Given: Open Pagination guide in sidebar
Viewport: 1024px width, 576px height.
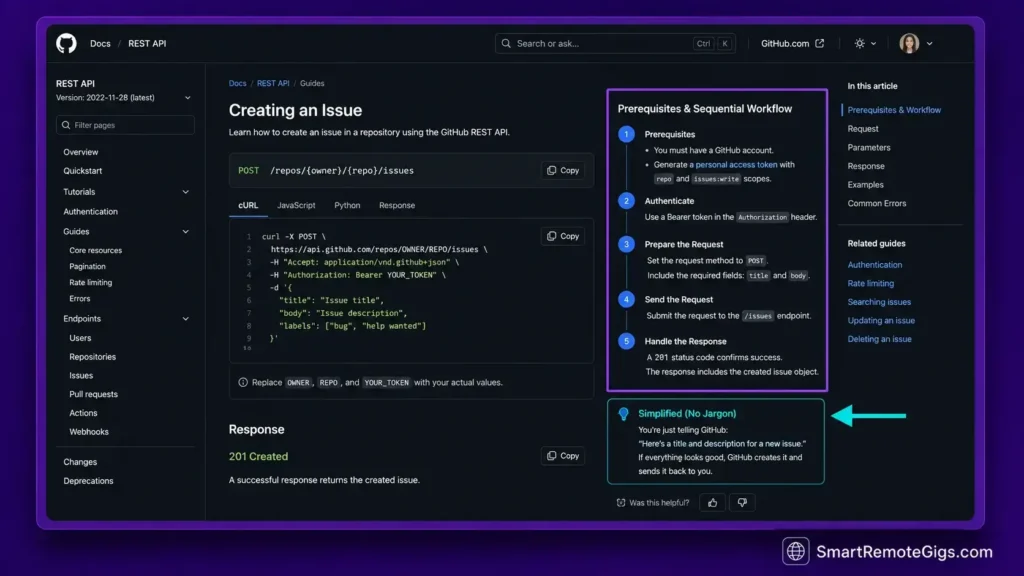Looking at the screenshot, I should point(87,266).
